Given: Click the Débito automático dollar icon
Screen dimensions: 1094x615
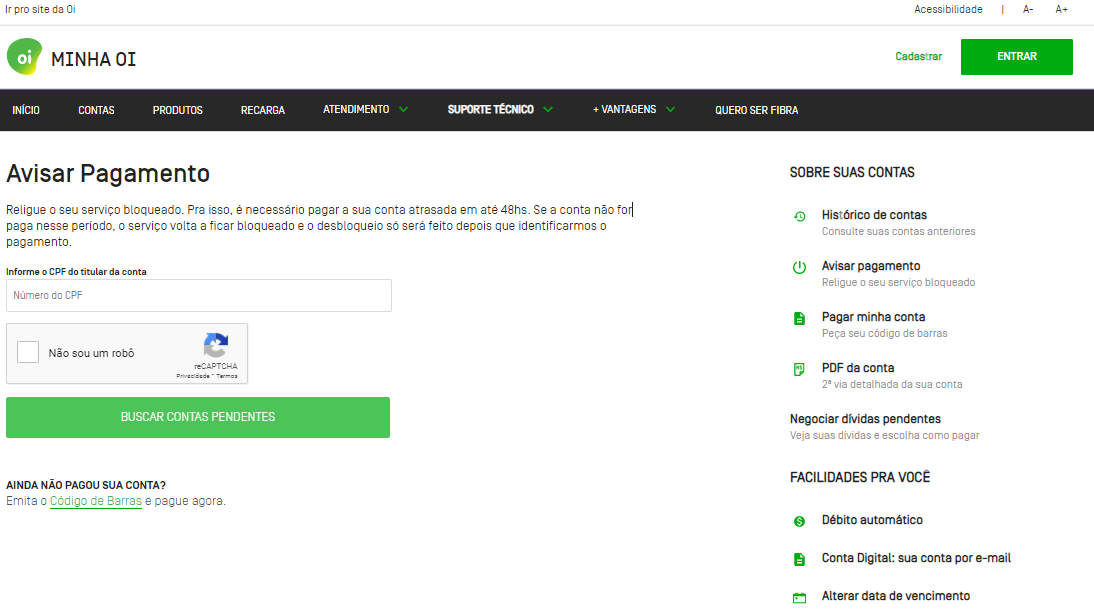Looking at the screenshot, I should (x=799, y=521).
